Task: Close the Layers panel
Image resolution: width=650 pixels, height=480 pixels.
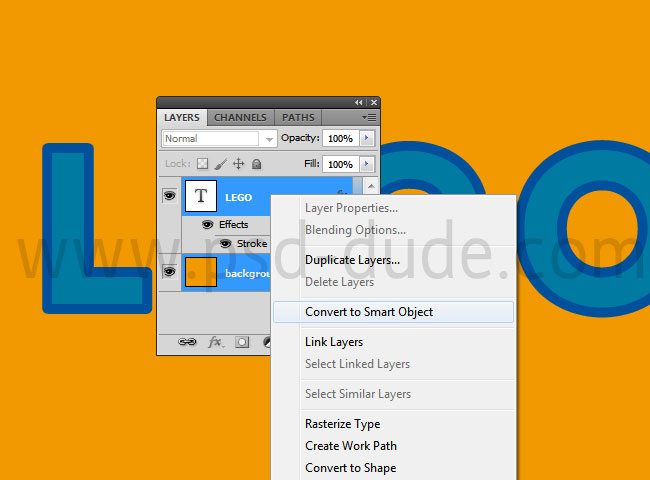Action: (x=374, y=102)
